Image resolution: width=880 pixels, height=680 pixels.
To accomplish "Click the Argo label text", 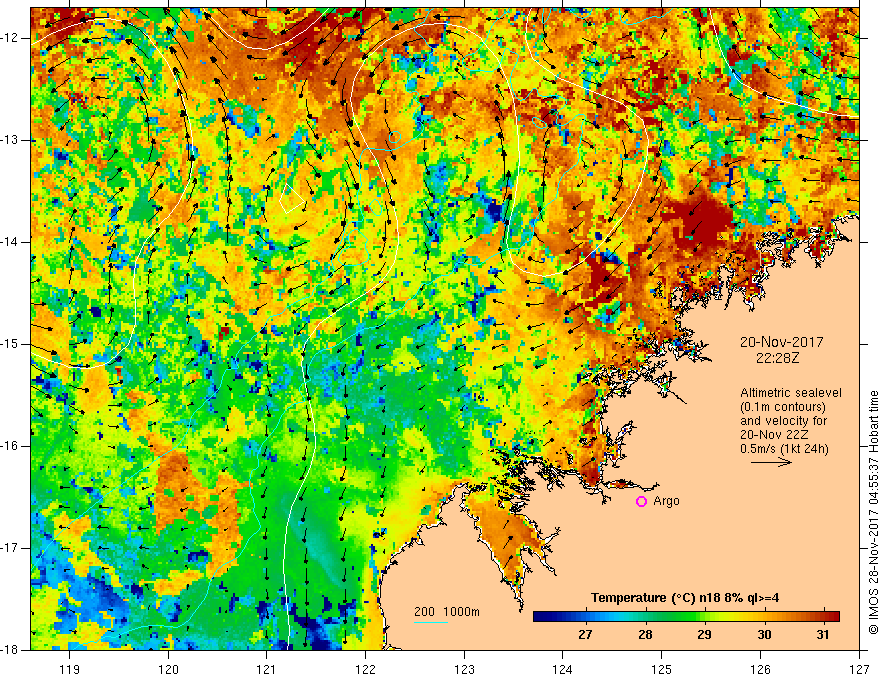I will click(666, 501).
